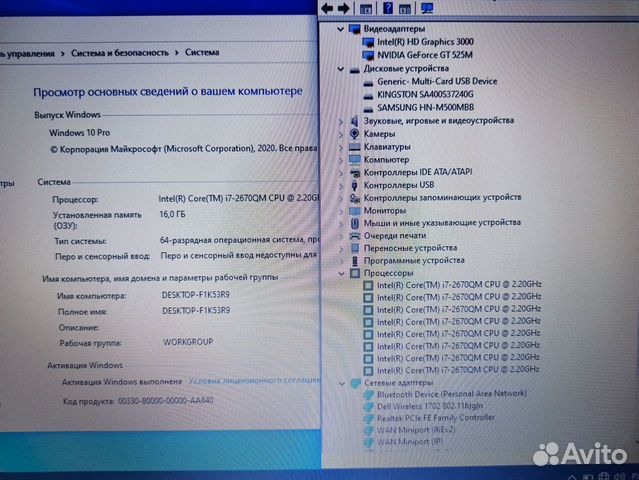
Task: Open the license terms link under Активация Windows
Action: 256,381
